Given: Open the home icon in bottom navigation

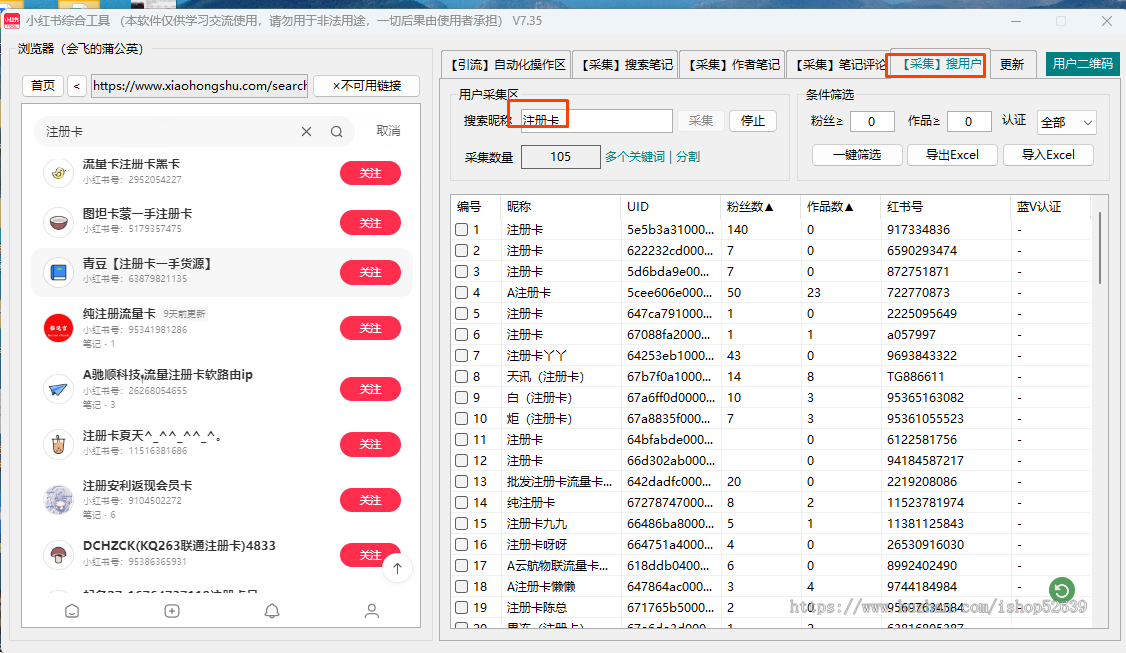Looking at the screenshot, I should 72,611.
